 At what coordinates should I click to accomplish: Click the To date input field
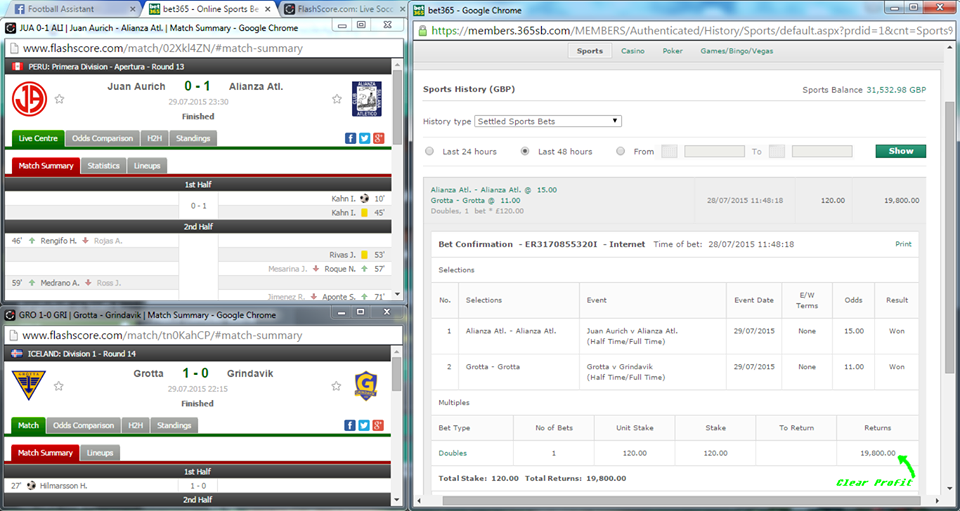point(822,151)
